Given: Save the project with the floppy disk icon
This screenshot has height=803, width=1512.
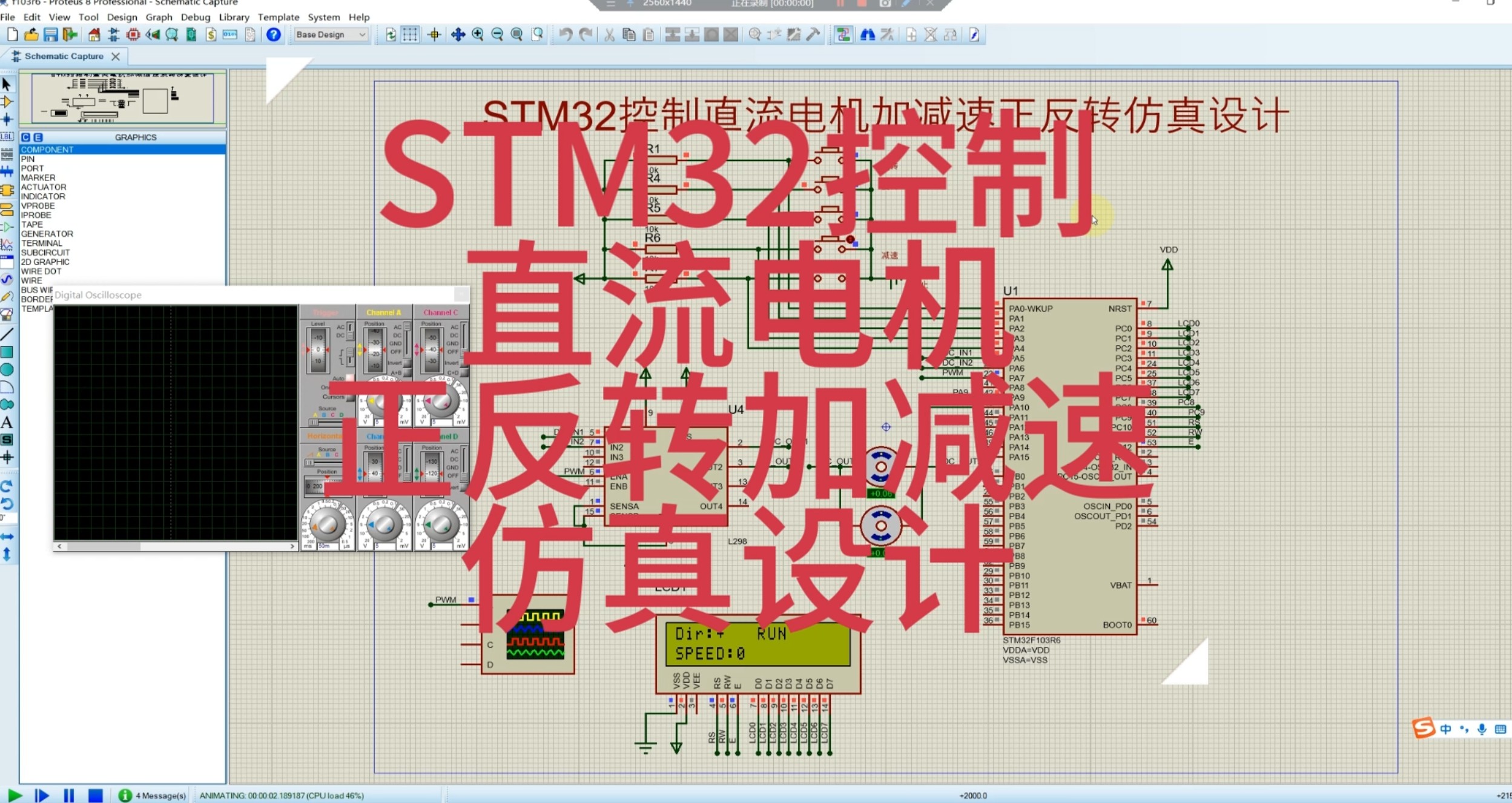Looking at the screenshot, I should point(50,35).
